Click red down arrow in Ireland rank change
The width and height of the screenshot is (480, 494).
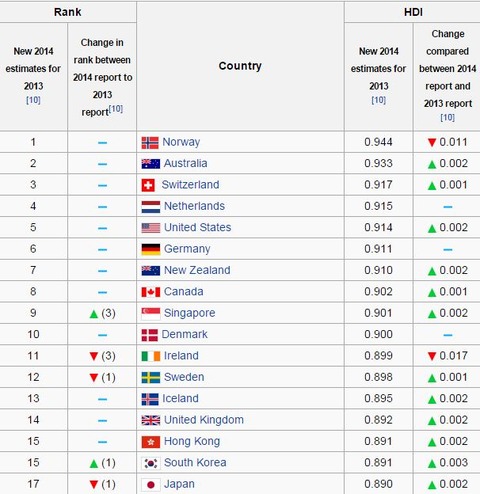(94, 356)
